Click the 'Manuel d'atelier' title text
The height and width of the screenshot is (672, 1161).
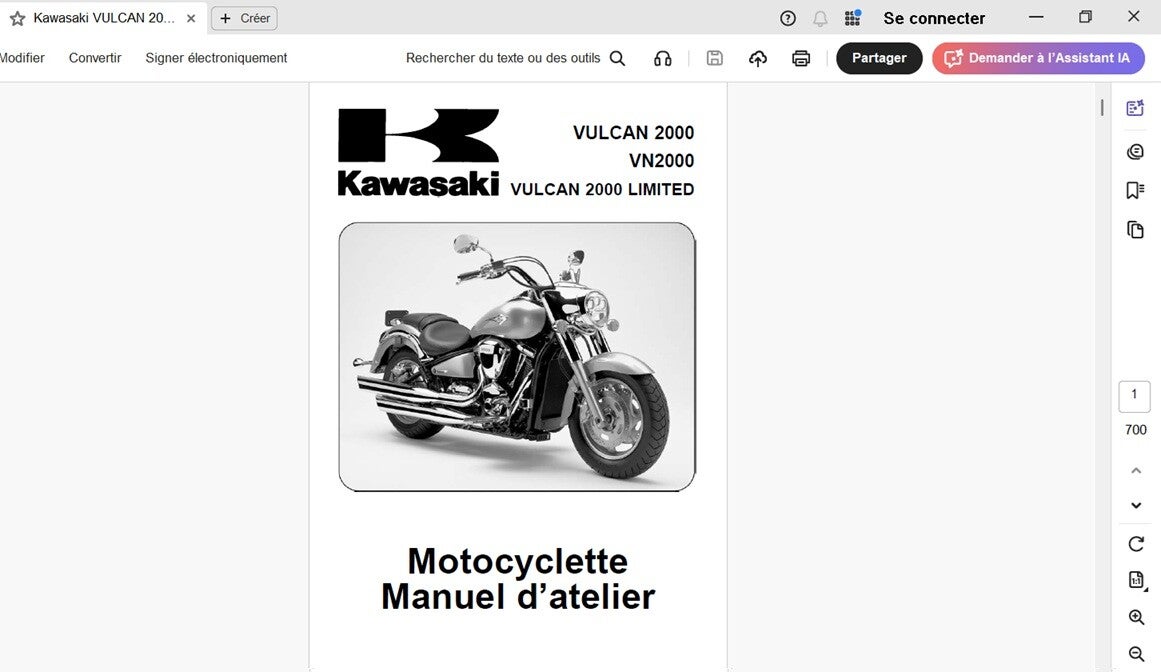(x=518, y=597)
